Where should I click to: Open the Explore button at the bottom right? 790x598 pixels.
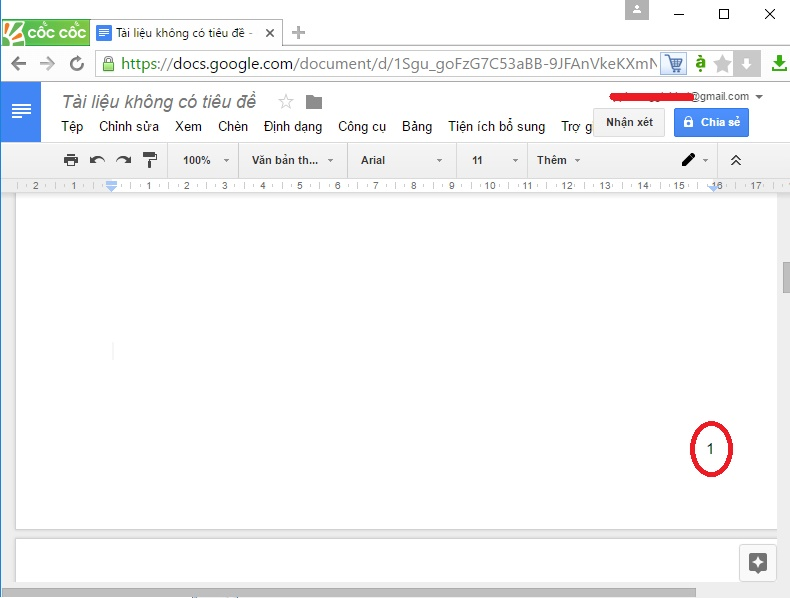pyautogui.click(x=758, y=563)
